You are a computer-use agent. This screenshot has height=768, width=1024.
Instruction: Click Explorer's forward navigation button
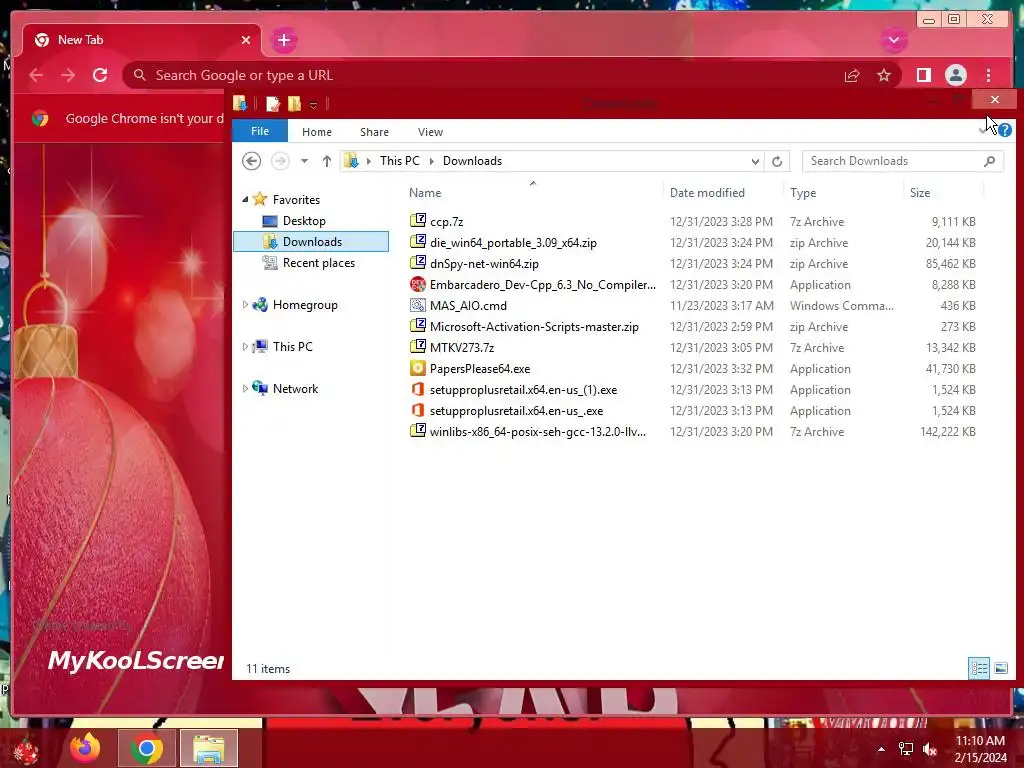coord(280,161)
